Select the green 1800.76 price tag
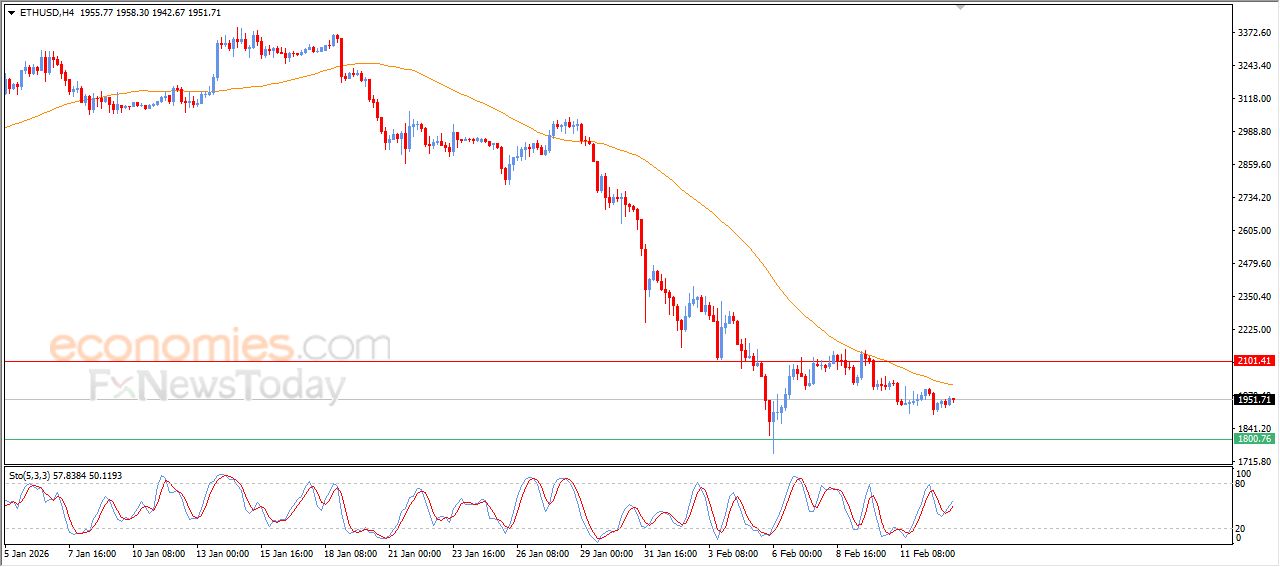Viewport: 1280px width, 567px height. [x=1254, y=439]
